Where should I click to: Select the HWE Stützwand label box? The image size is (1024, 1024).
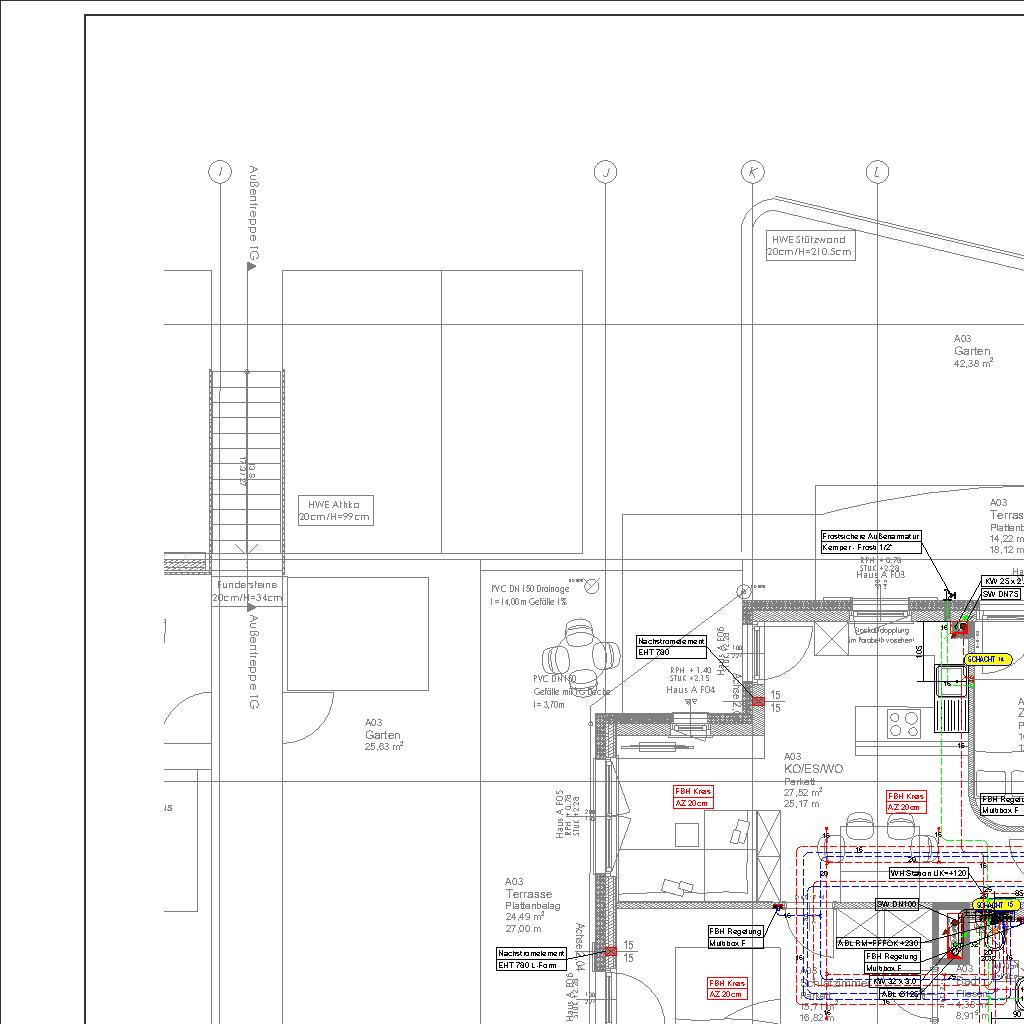point(810,246)
